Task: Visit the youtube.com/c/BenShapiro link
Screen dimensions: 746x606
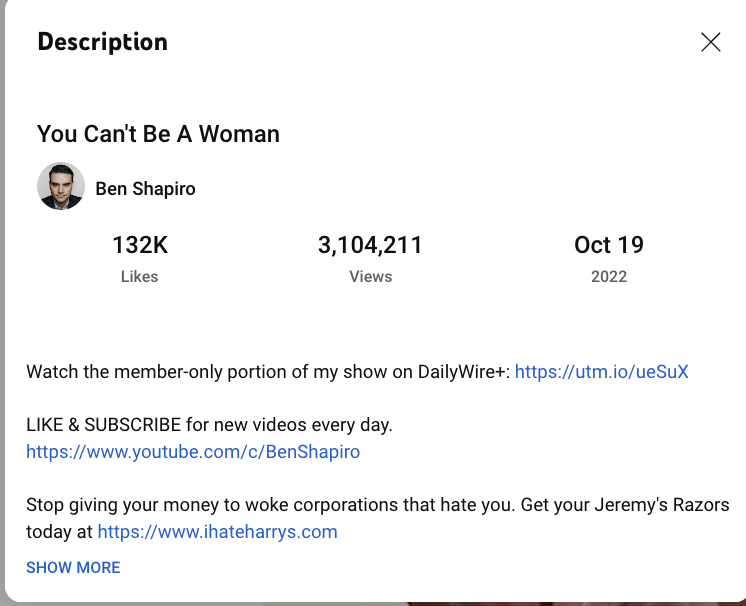Action: 193,452
